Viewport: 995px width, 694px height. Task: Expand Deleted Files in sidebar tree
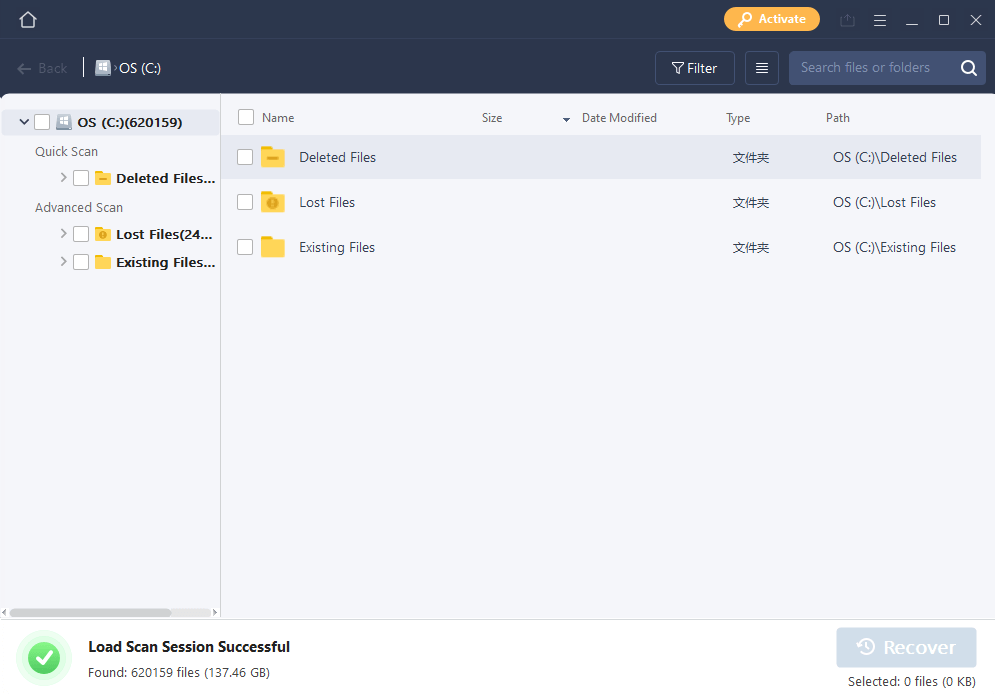pyautogui.click(x=64, y=178)
